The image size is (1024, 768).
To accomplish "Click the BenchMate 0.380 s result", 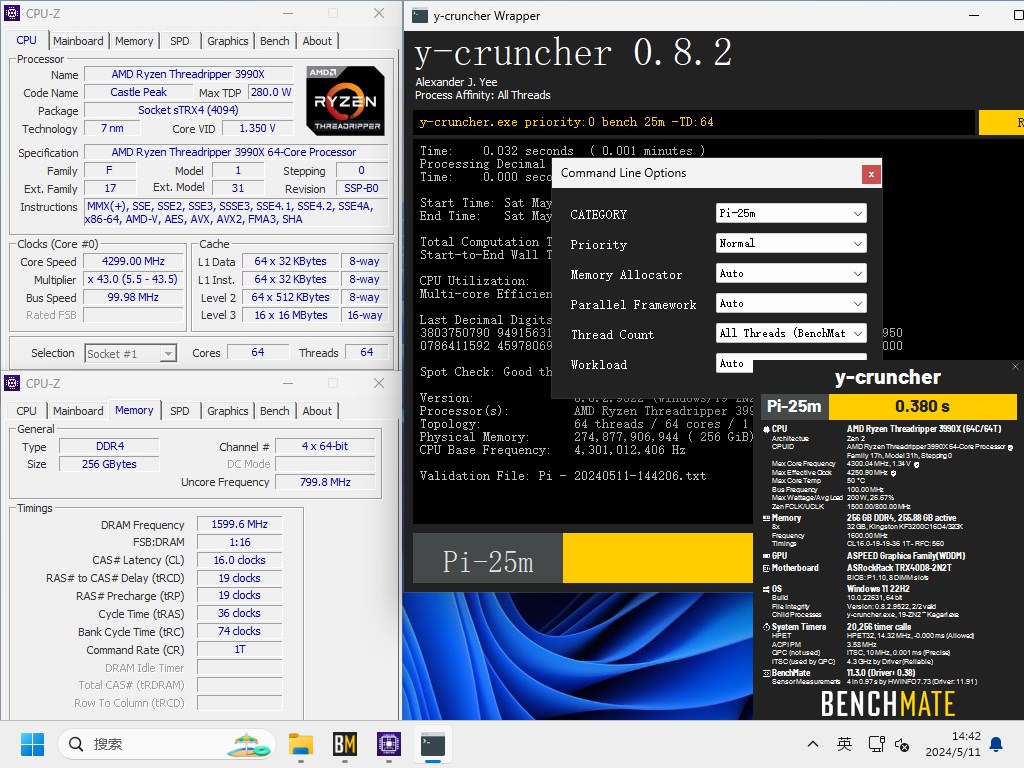I will (922, 406).
